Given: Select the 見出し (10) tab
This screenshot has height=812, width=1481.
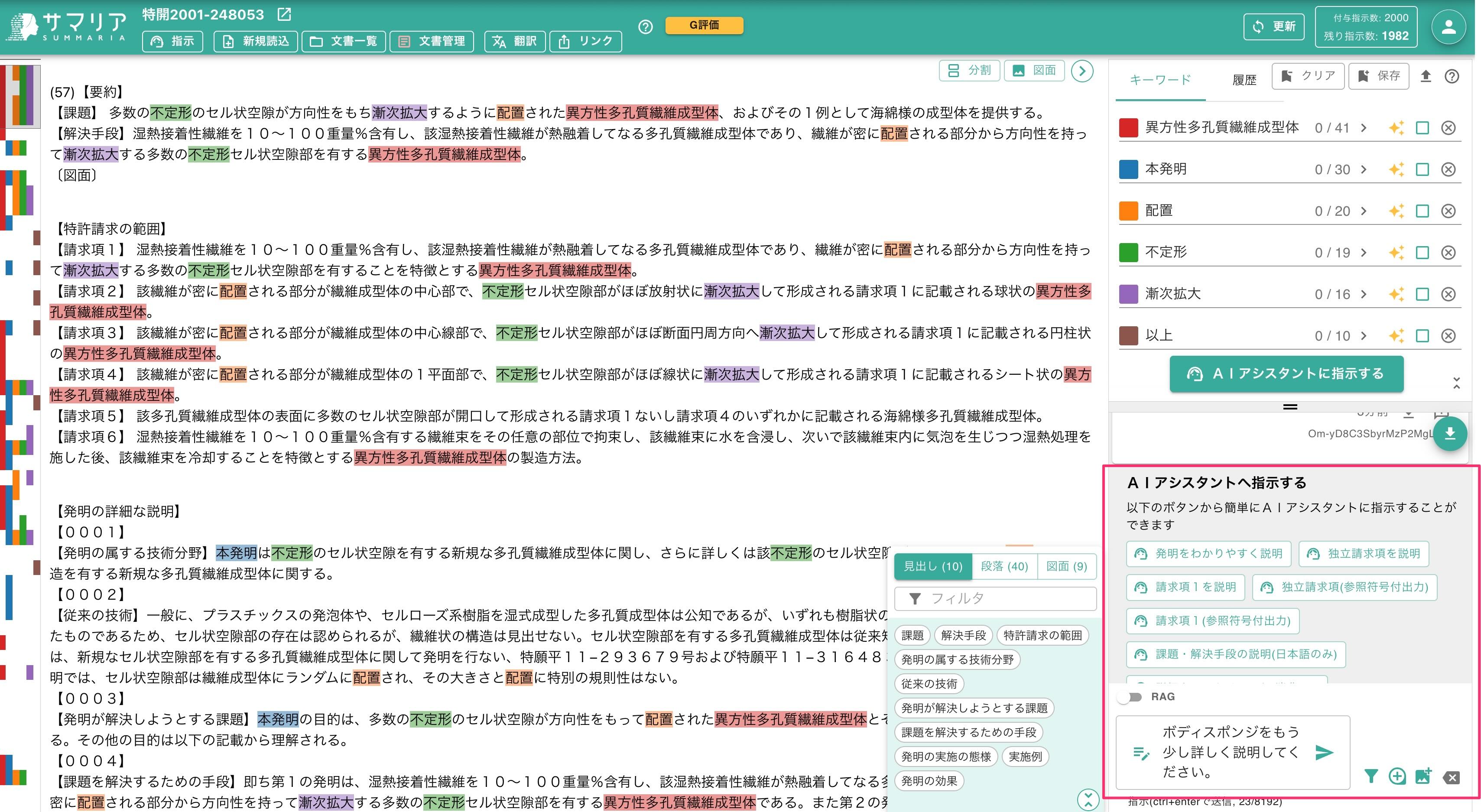Looking at the screenshot, I should click(932, 566).
